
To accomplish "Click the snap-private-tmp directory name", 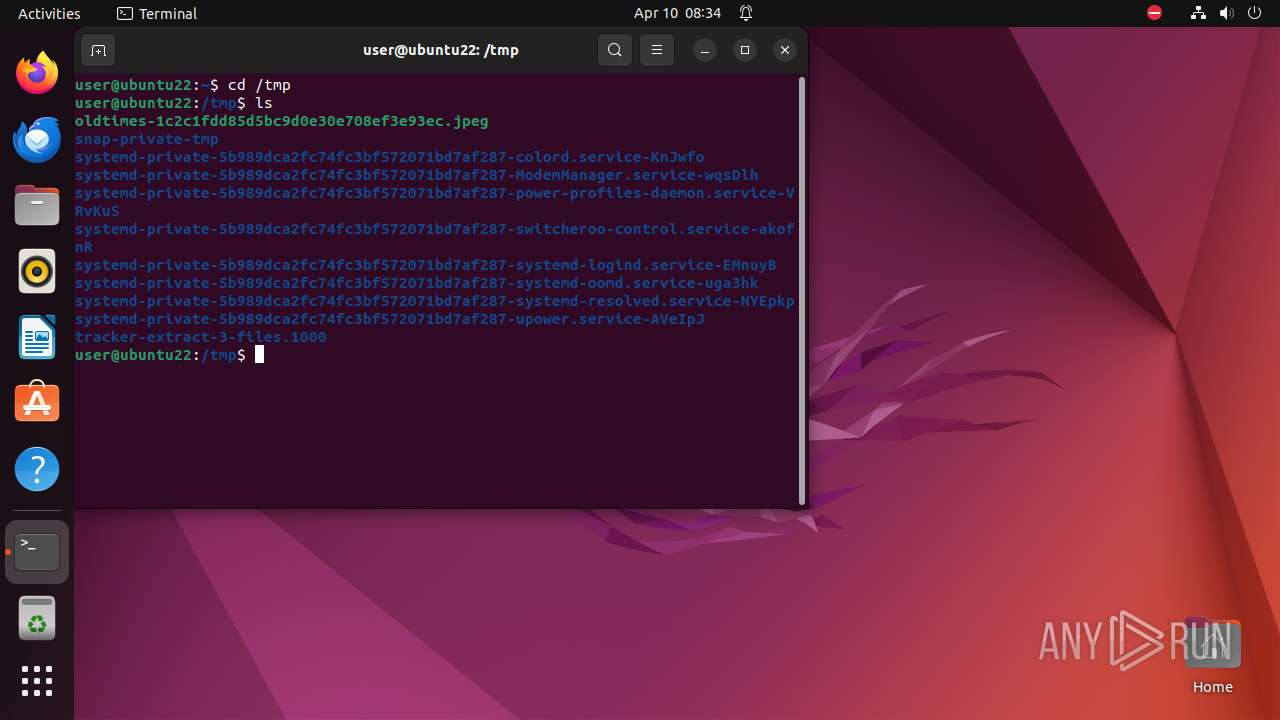I will (x=147, y=139).
